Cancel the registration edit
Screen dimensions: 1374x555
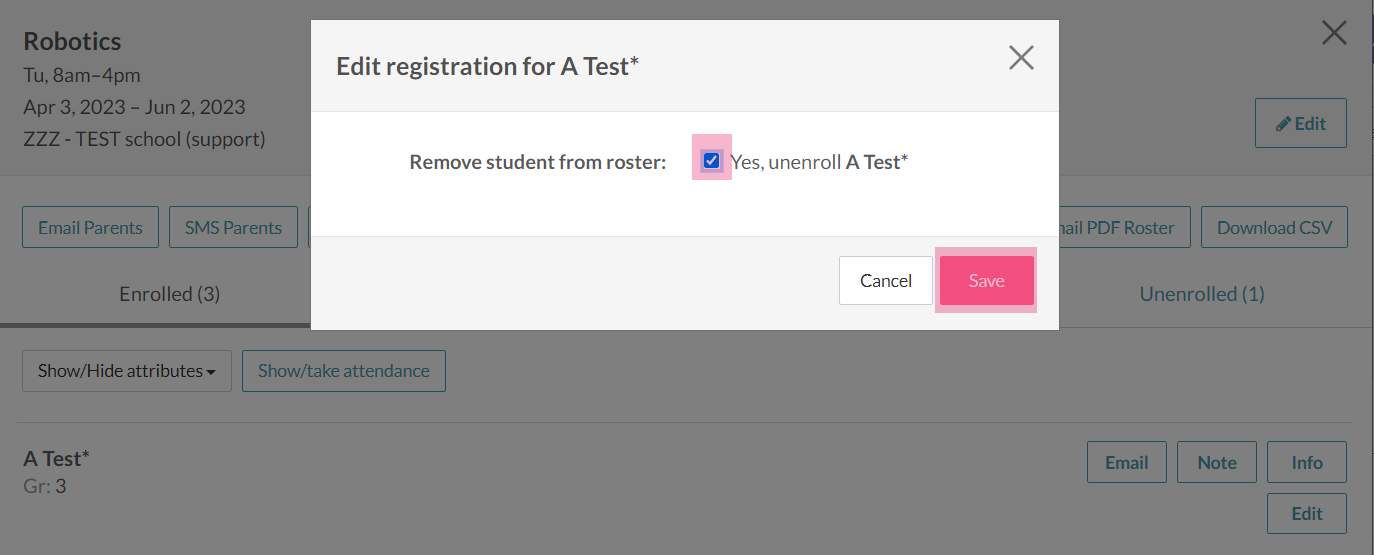[885, 281]
